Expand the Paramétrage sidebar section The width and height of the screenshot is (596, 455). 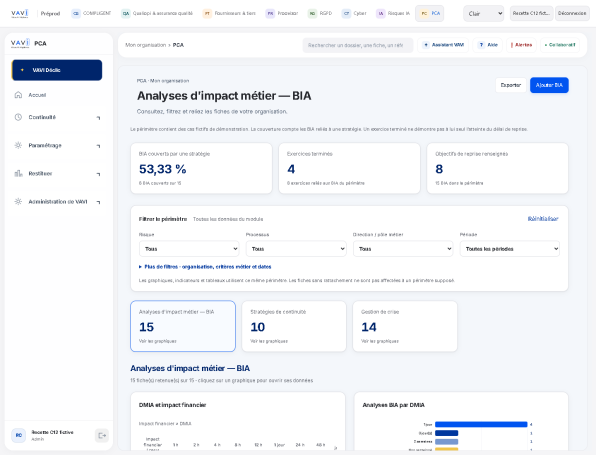[x=98, y=146]
